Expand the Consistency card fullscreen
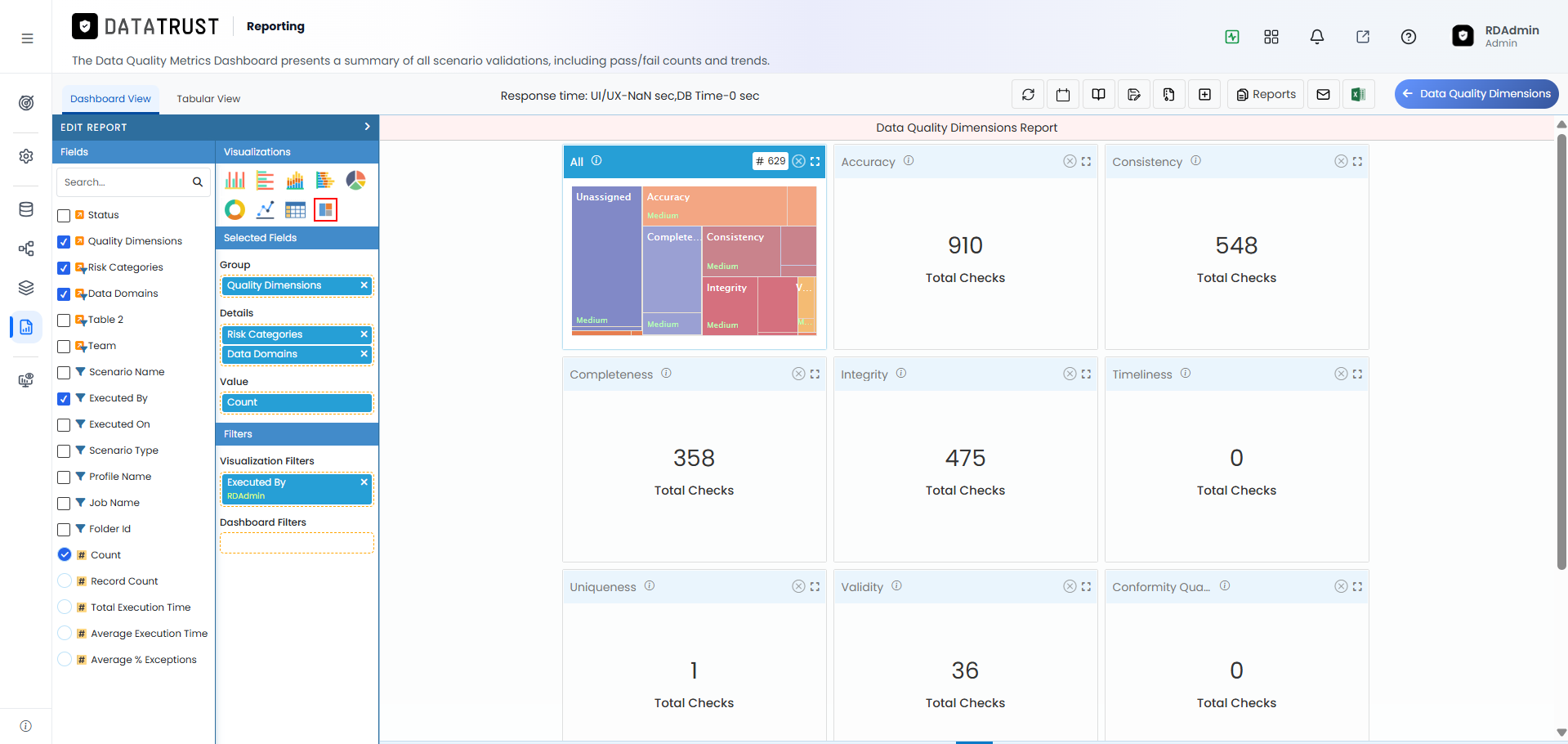 tap(1357, 162)
